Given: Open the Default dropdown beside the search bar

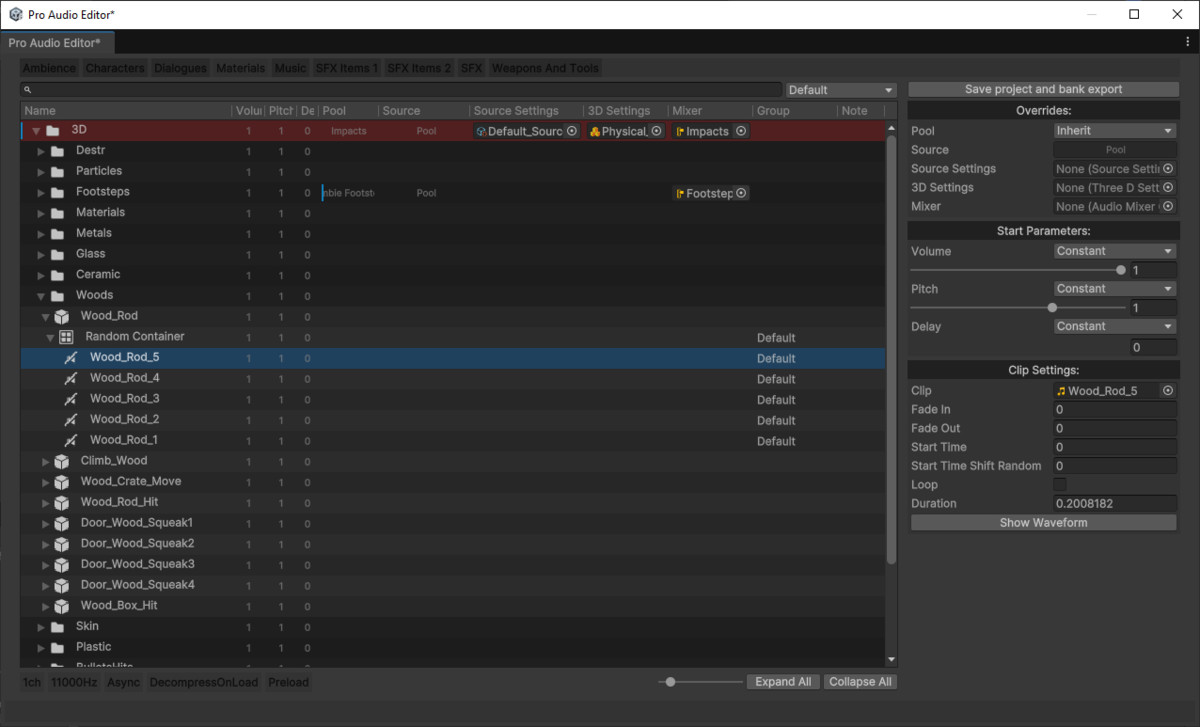Looking at the screenshot, I should click(841, 90).
